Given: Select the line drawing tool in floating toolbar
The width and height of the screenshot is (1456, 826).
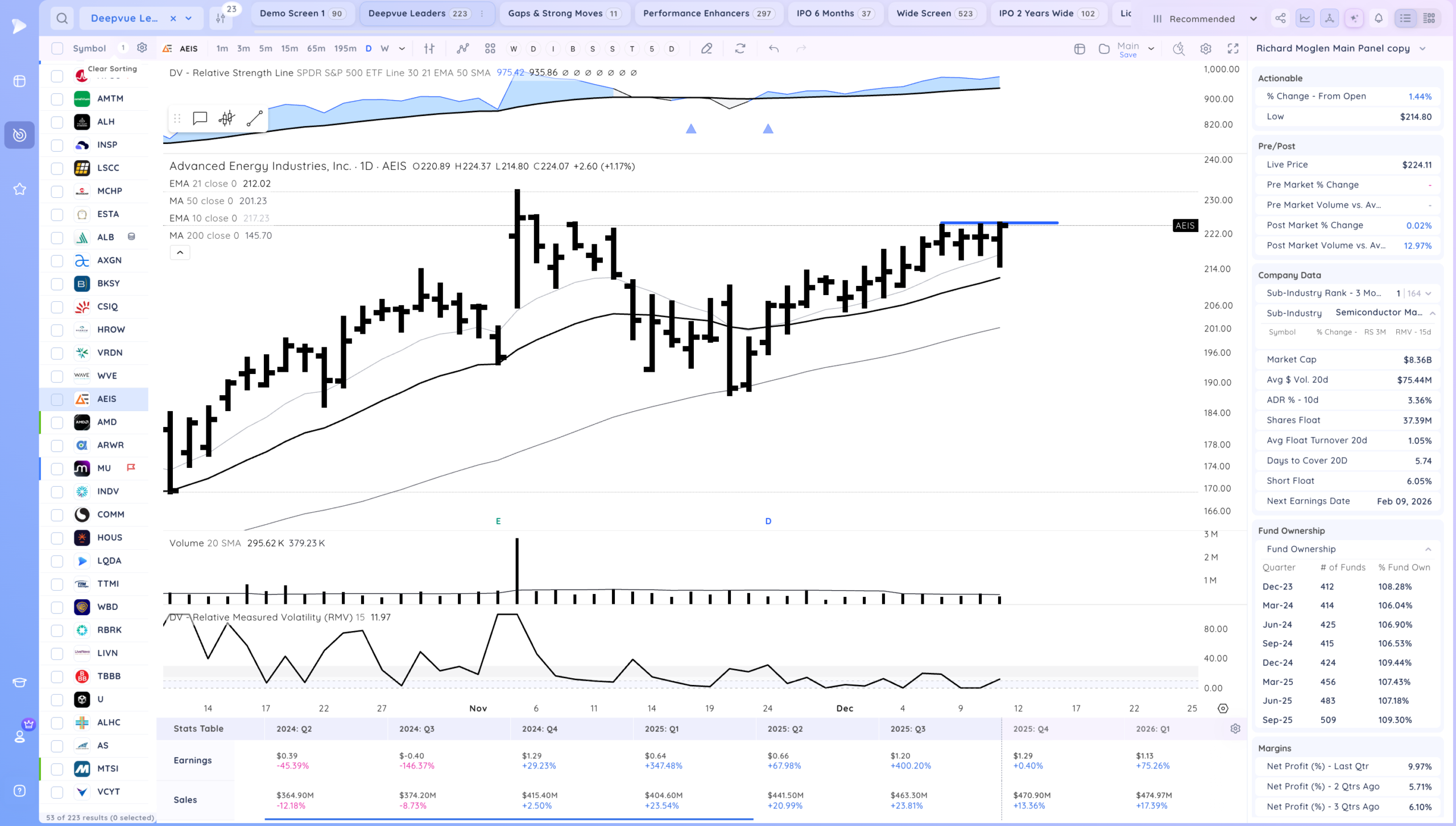Looking at the screenshot, I should tap(254, 118).
